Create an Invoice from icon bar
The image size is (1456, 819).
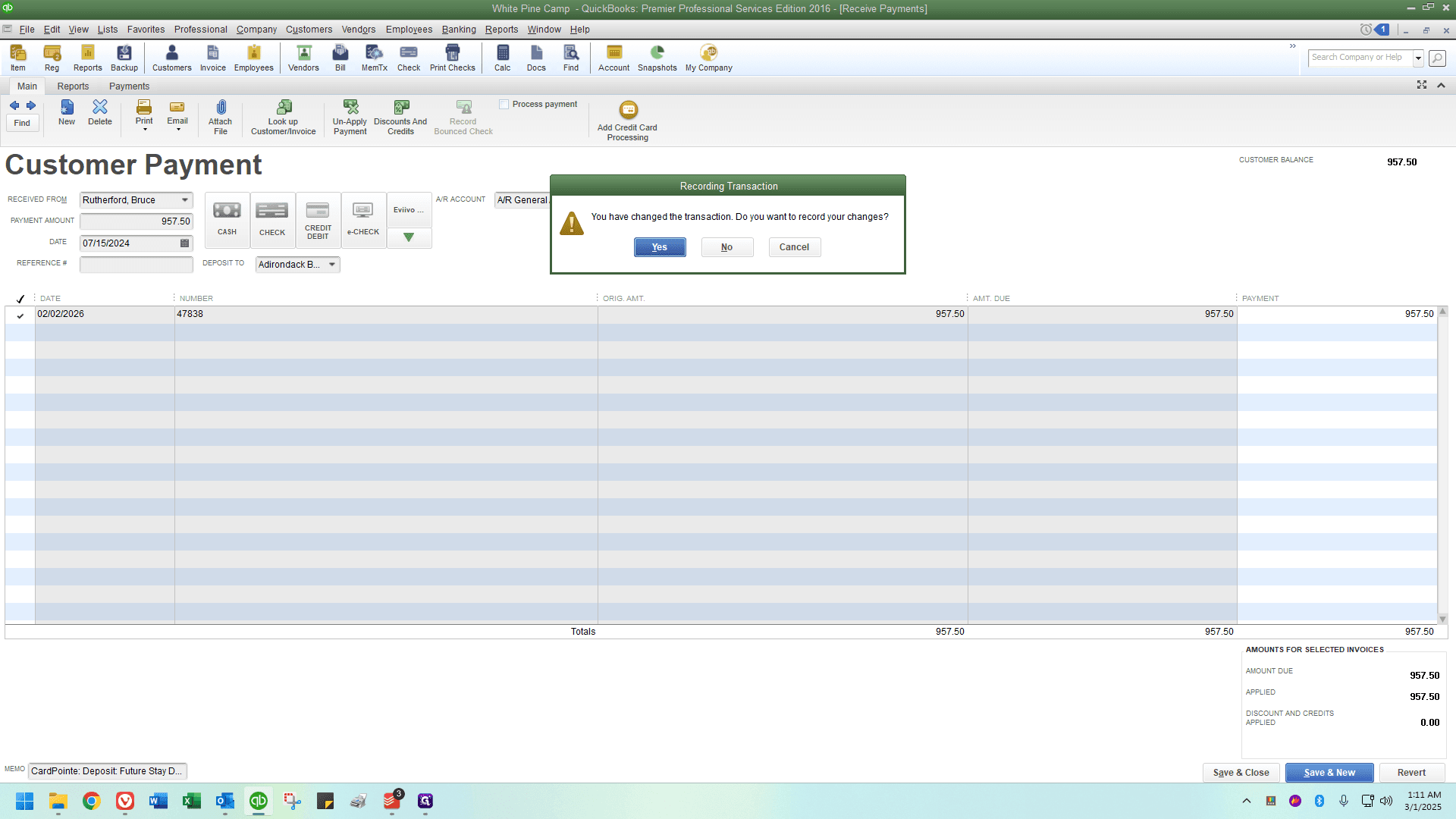(213, 58)
